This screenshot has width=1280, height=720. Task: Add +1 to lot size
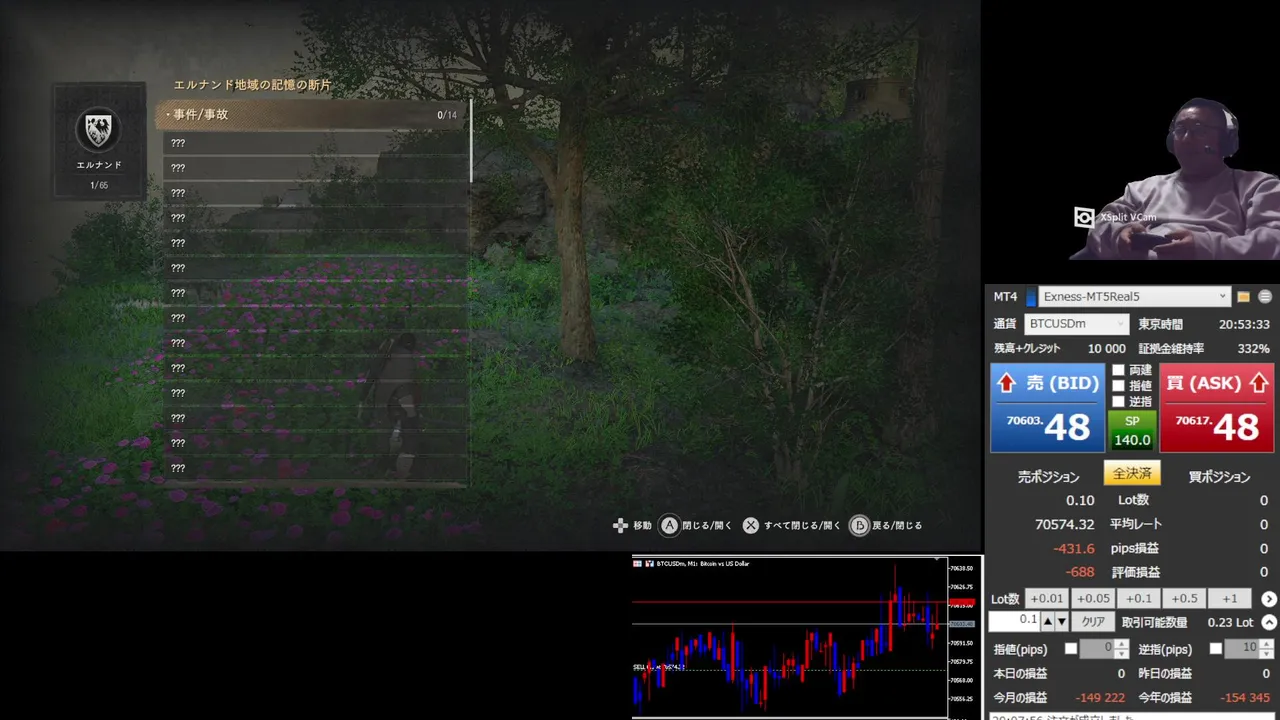pos(1230,599)
